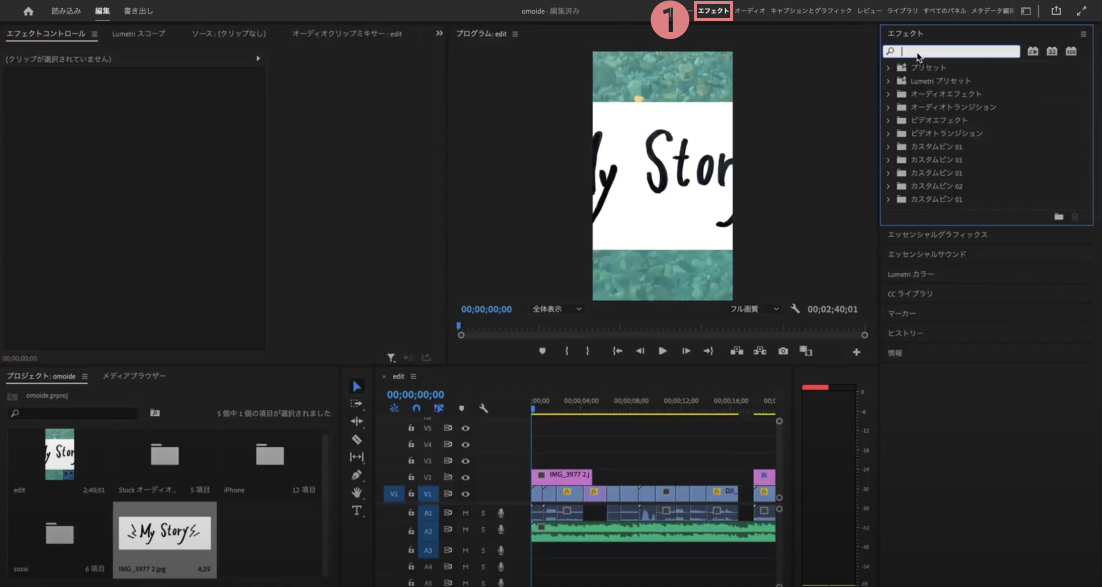
Task: Select the Selection (arrow) tool
Action: (356, 386)
